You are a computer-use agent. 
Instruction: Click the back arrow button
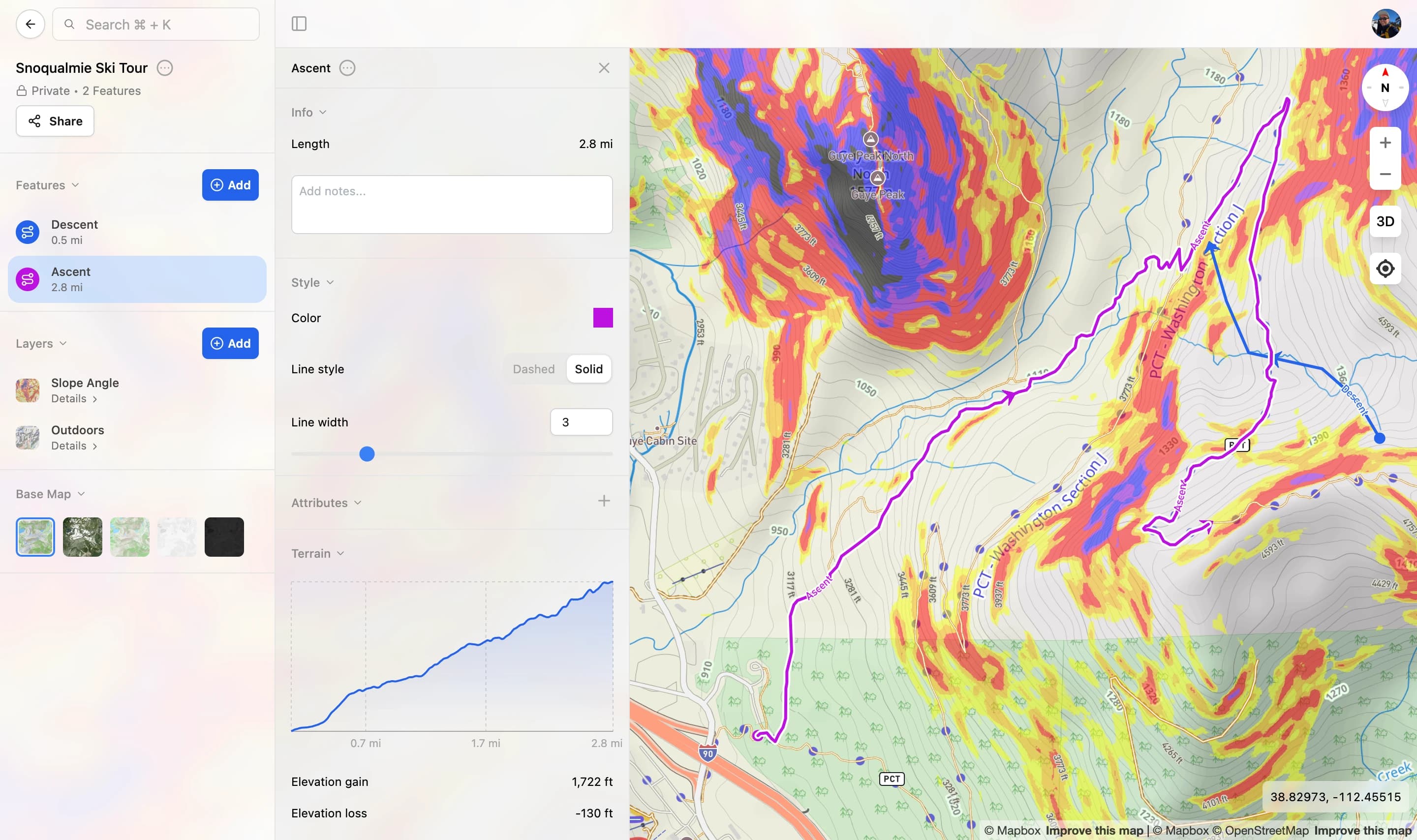[x=30, y=24]
